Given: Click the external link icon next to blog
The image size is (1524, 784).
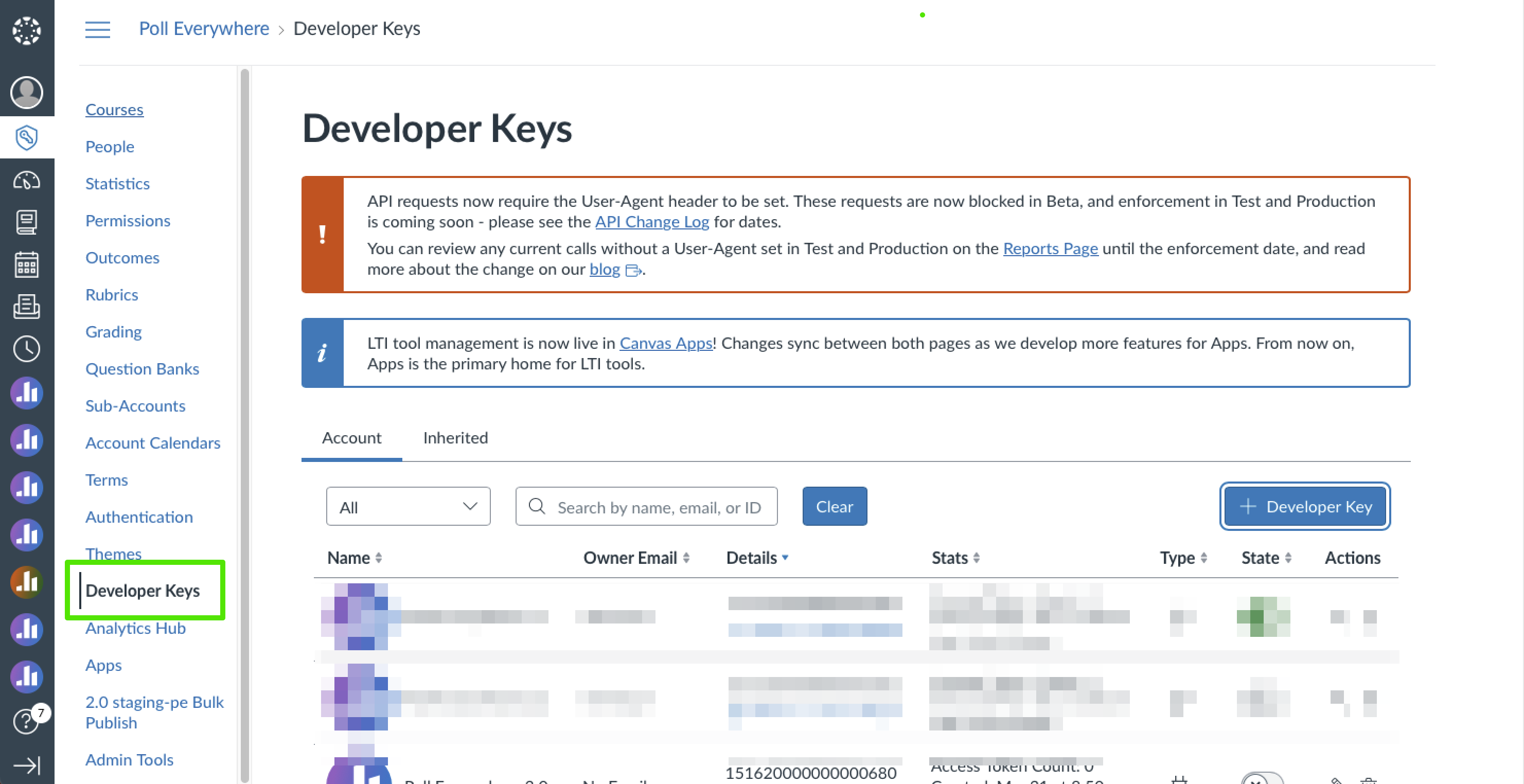Looking at the screenshot, I should (x=633, y=271).
